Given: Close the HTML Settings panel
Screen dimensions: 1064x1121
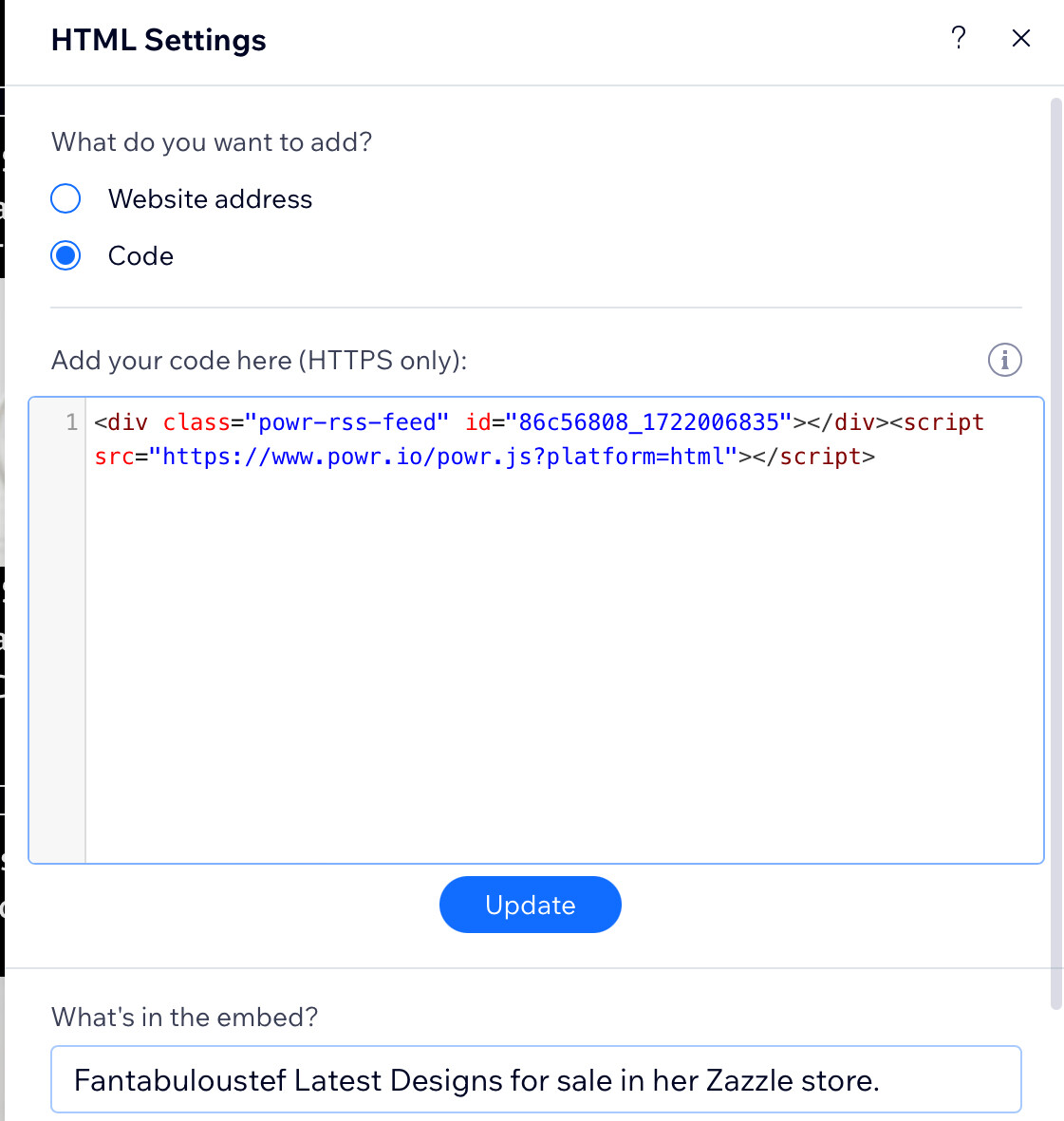Looking at the screenshot, I should coord(1021,38).
